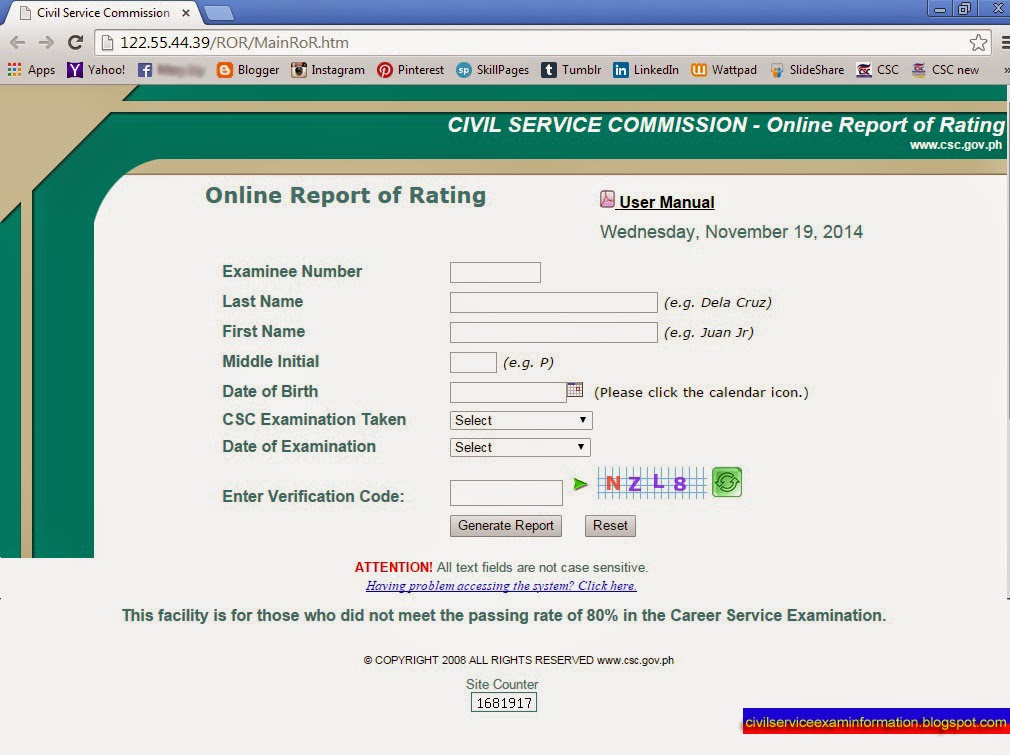This screenshot has height=755, width=1010.
Task: Open the CSC new bookmark
Action: (x=945, y=70)
